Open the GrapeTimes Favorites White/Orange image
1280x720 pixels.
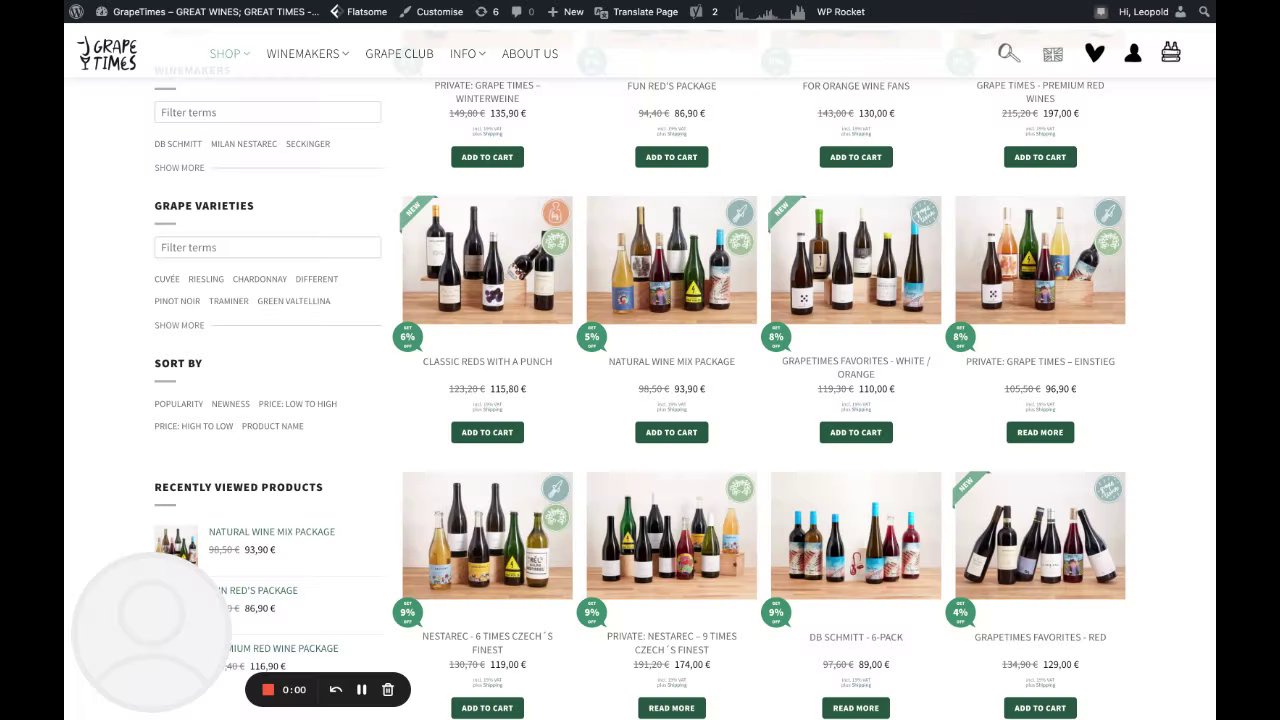856,260
